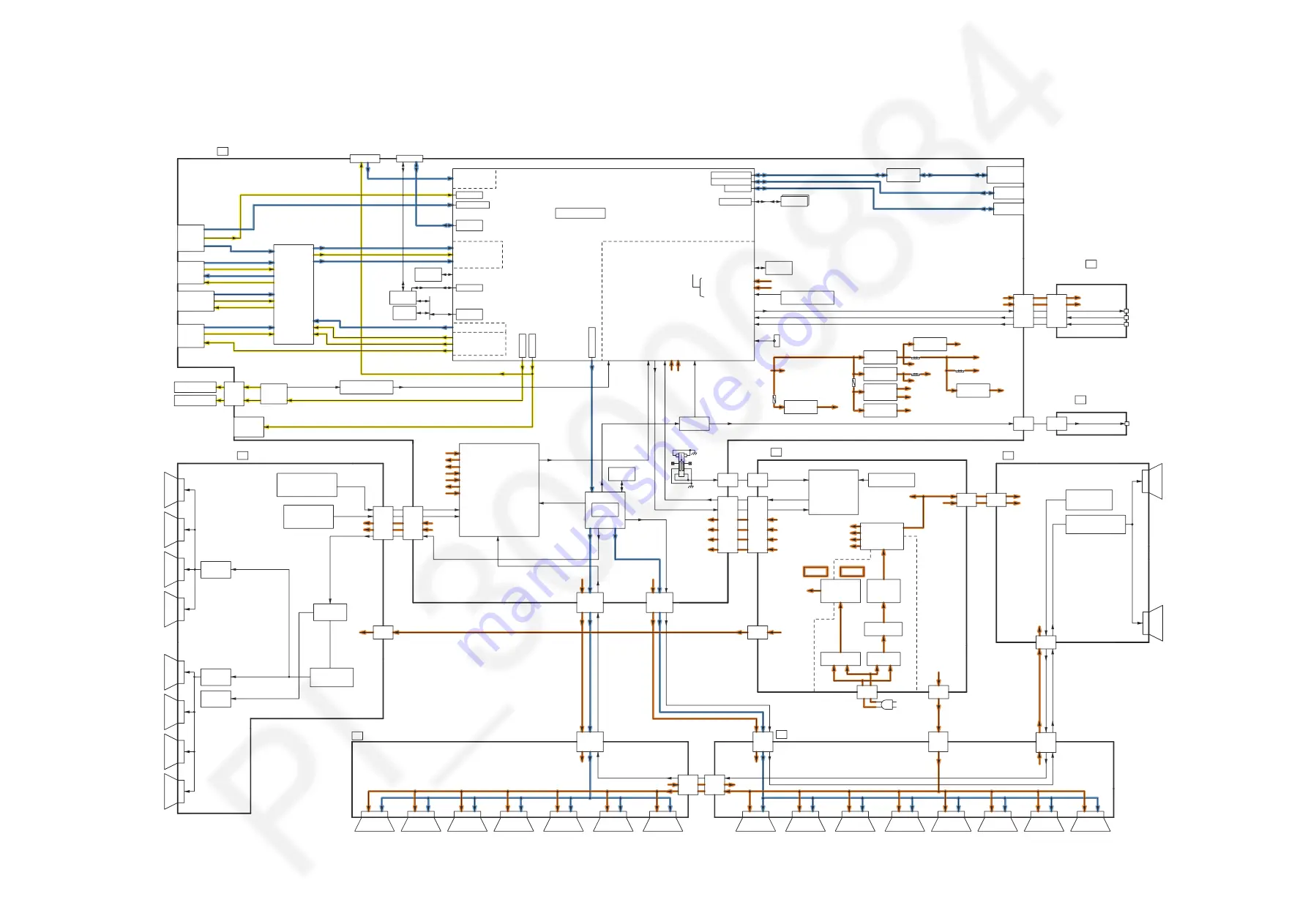Click the jack connector symbol with ground marks
The width and height of the screenshot is (1308, 924).
click(x=683, y=468)
